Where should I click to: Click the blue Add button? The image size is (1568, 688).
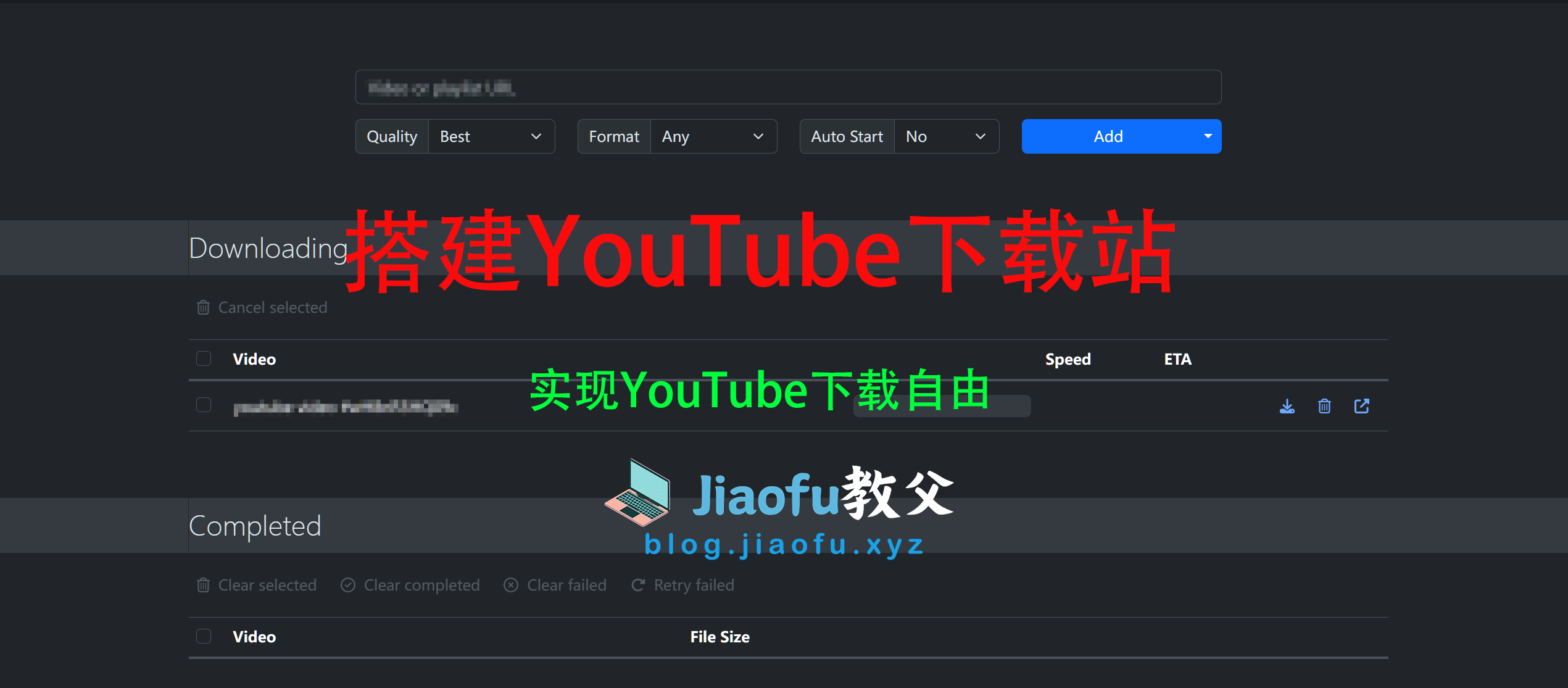[1108, 136]
